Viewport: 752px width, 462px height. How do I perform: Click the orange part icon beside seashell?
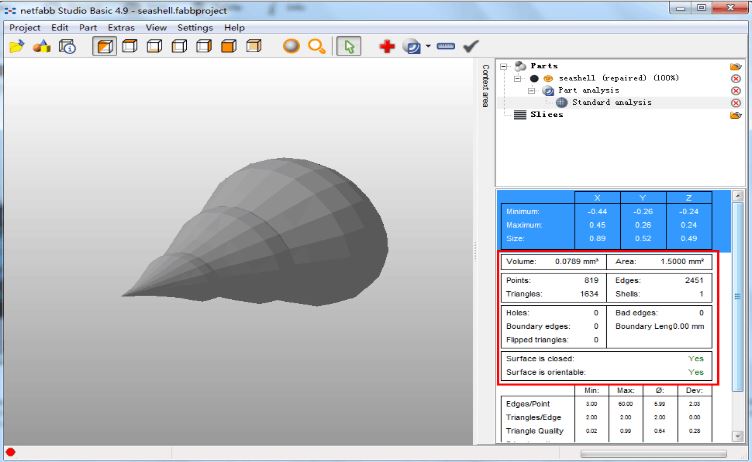[x=548, y=78]
